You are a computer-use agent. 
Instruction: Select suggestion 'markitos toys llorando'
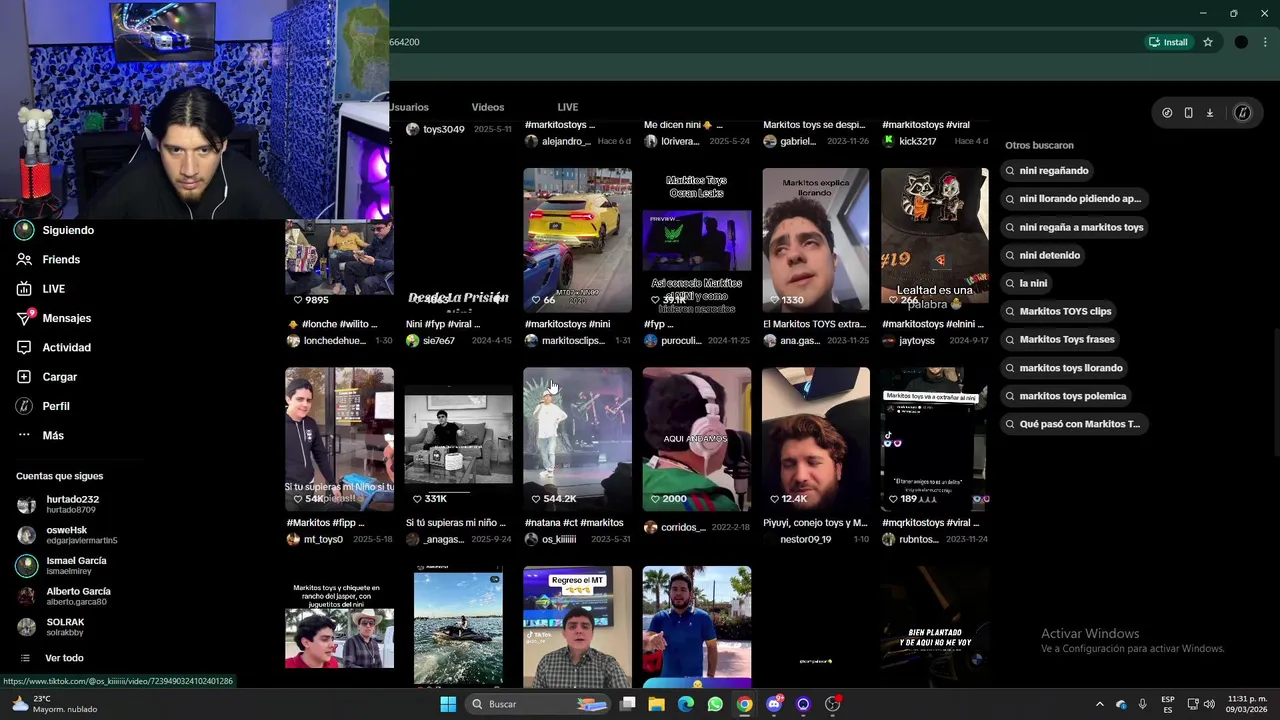pos(1065,368)
